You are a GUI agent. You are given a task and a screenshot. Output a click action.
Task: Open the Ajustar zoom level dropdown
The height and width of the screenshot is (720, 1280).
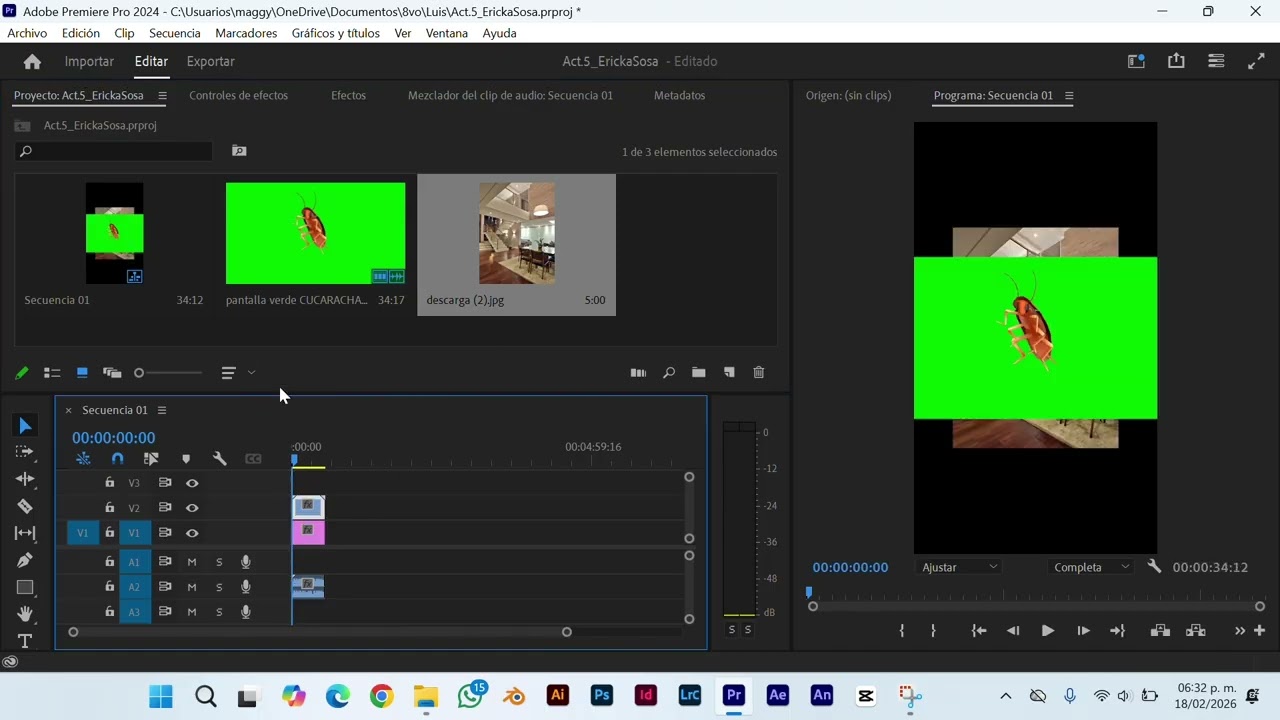click(959, 567)
